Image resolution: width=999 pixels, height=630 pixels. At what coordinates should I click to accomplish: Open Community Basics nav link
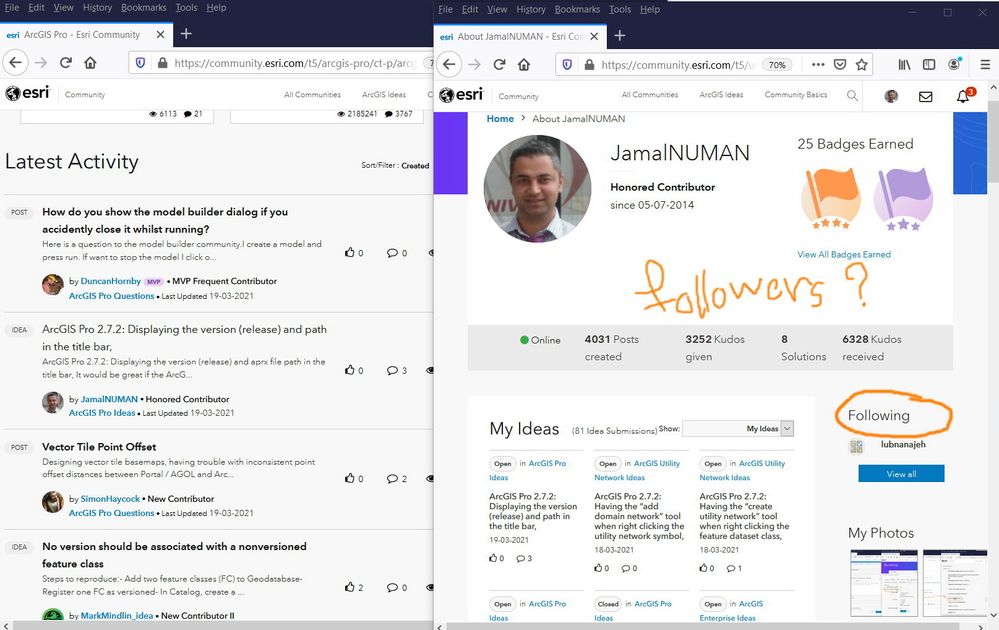(x=796, y=94)
